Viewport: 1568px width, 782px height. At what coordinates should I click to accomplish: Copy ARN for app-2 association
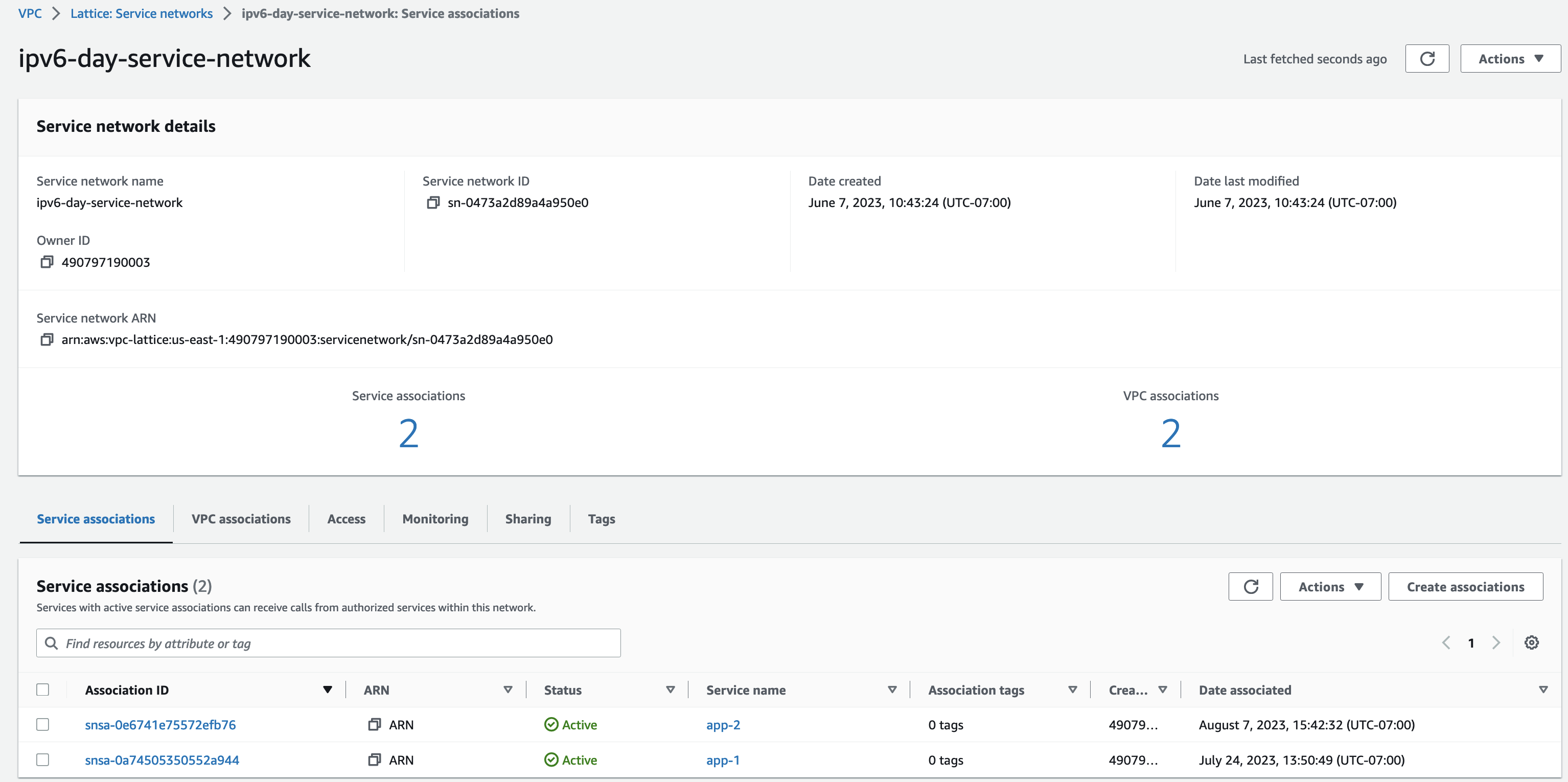[374, 725]
